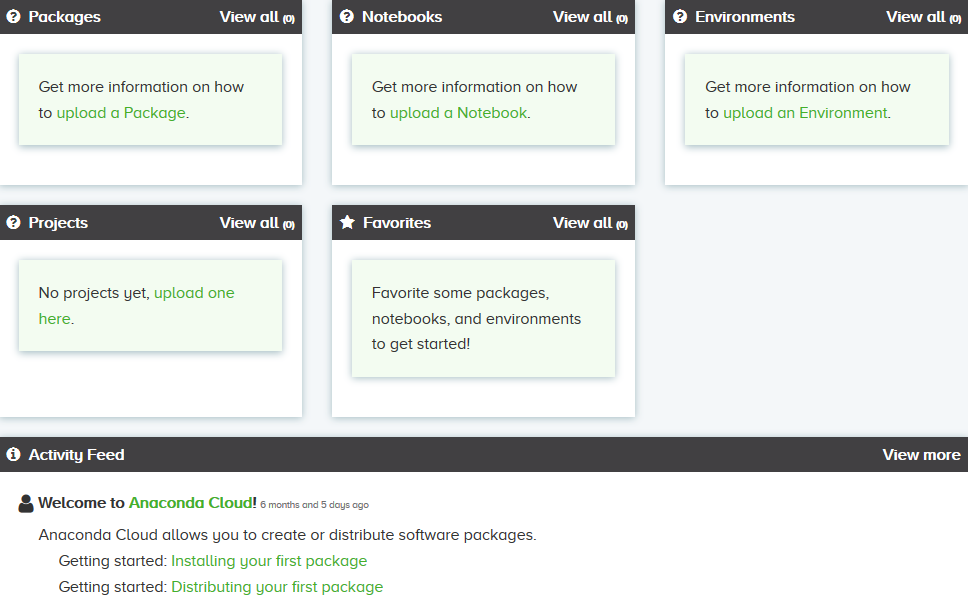Open Distributing your first package guide
Viewport: 968px width, 599px height.
(x=277, y=587)
